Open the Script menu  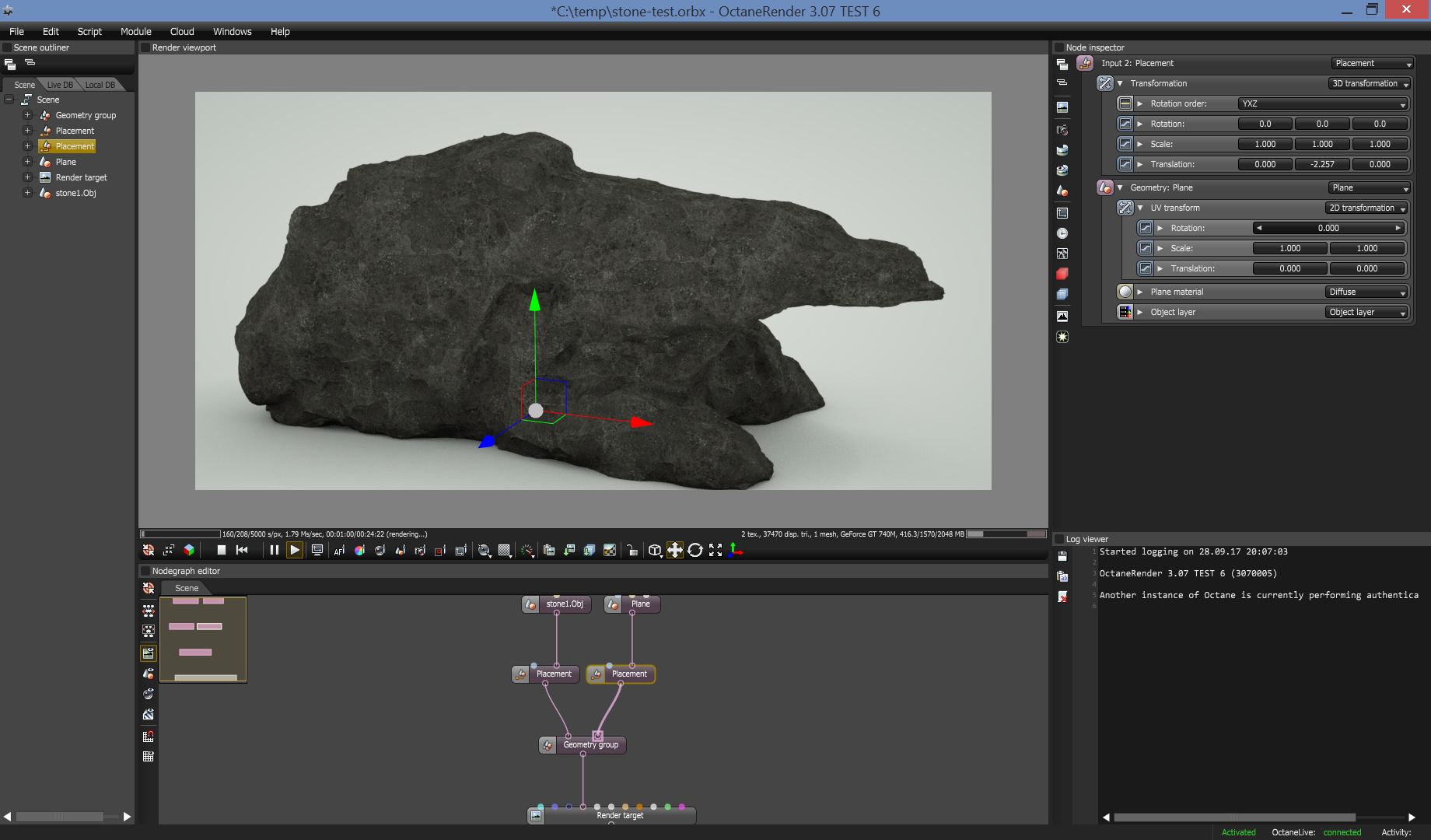[x=89, y=31]
